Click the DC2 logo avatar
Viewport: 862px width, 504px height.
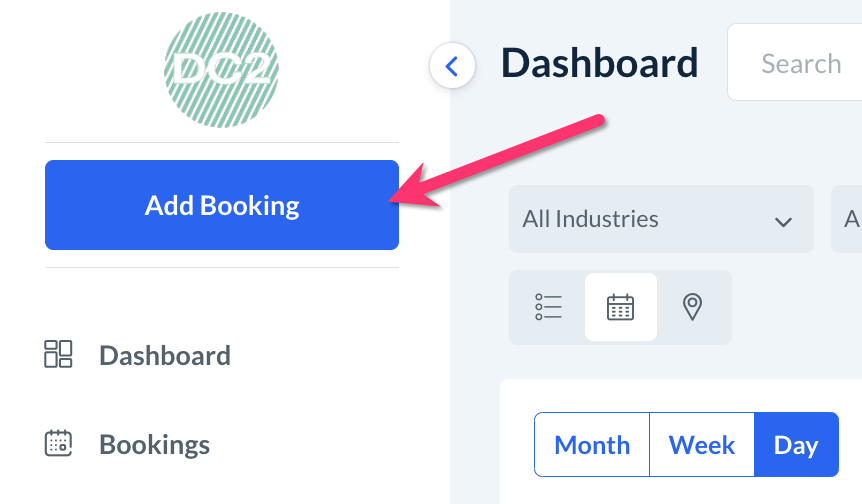point(221,69)
